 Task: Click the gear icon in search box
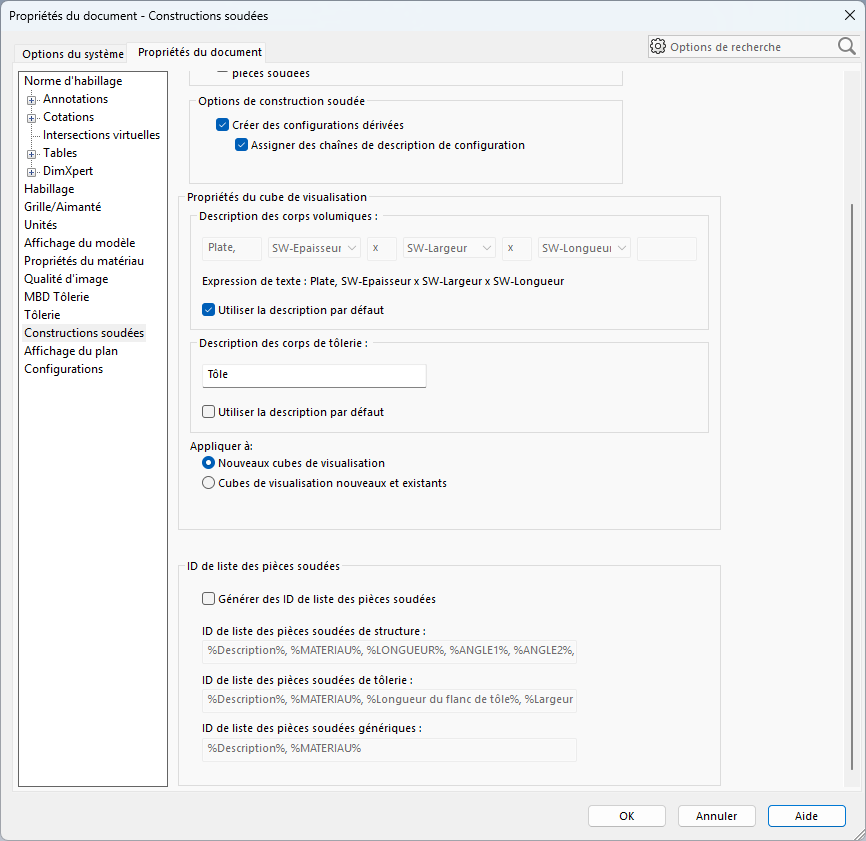[658, 46]
